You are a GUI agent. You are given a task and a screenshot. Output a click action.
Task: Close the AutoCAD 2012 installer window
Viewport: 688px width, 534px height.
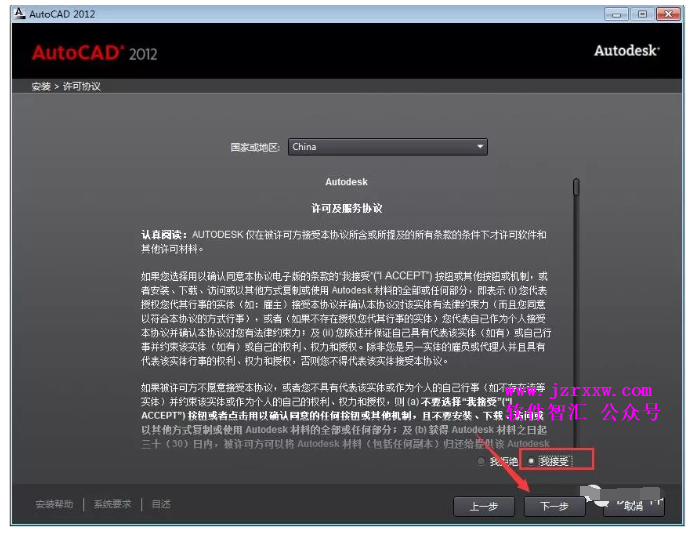click(668, 14)
